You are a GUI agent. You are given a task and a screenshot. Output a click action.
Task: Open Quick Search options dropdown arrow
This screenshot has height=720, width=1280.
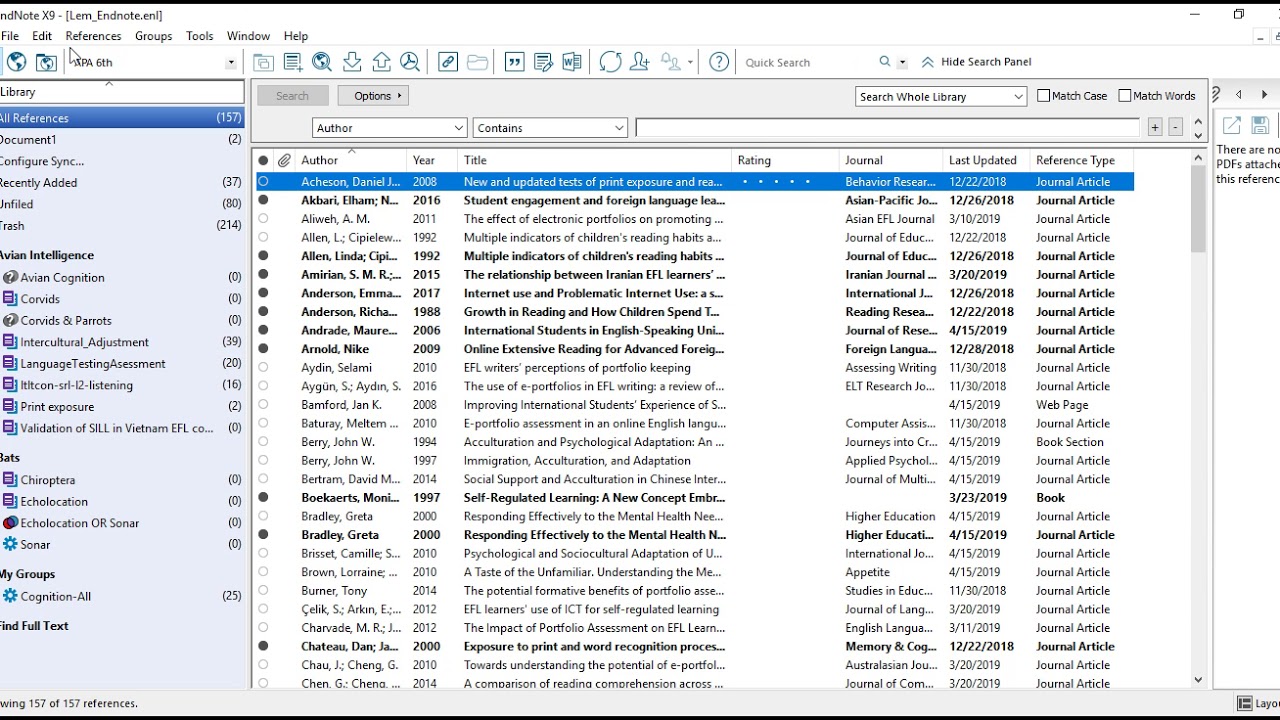click(902, 62)
